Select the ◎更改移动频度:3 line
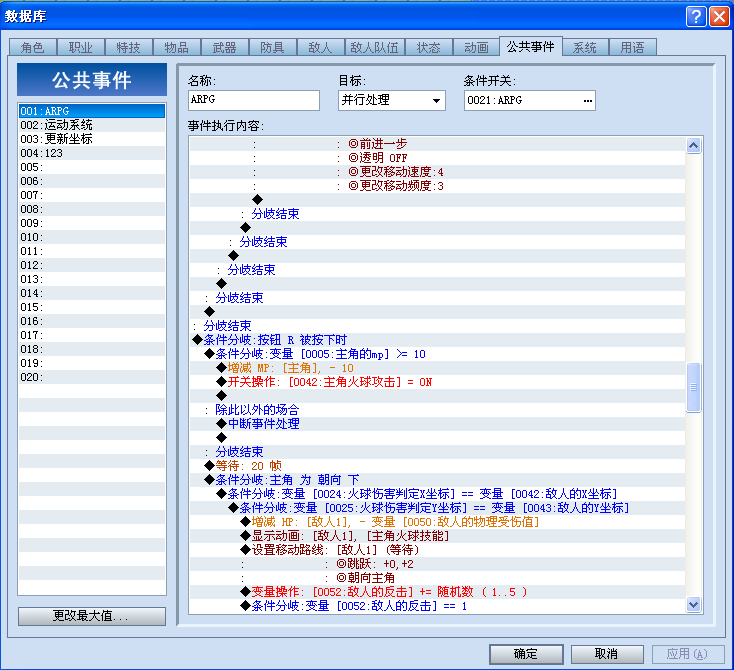The height and width of the screenshot is (670, 734). tap(437, 186)
